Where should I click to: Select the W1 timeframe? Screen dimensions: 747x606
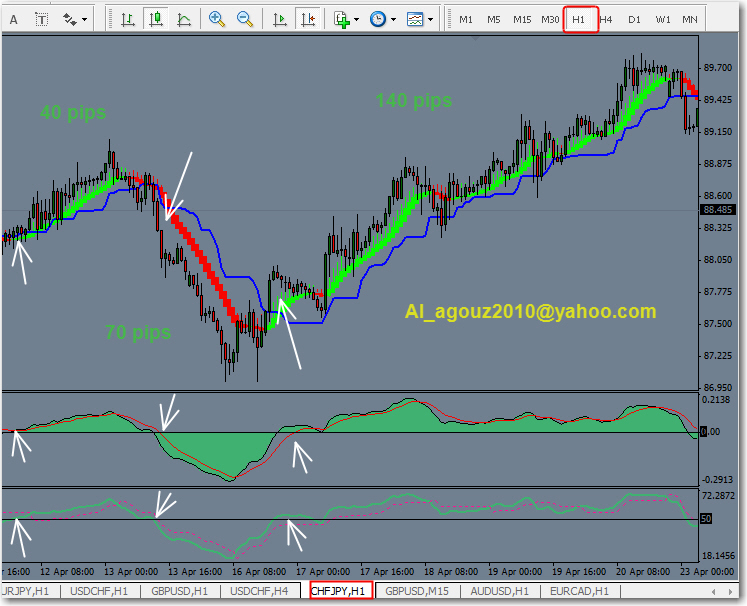click(663, 20)
